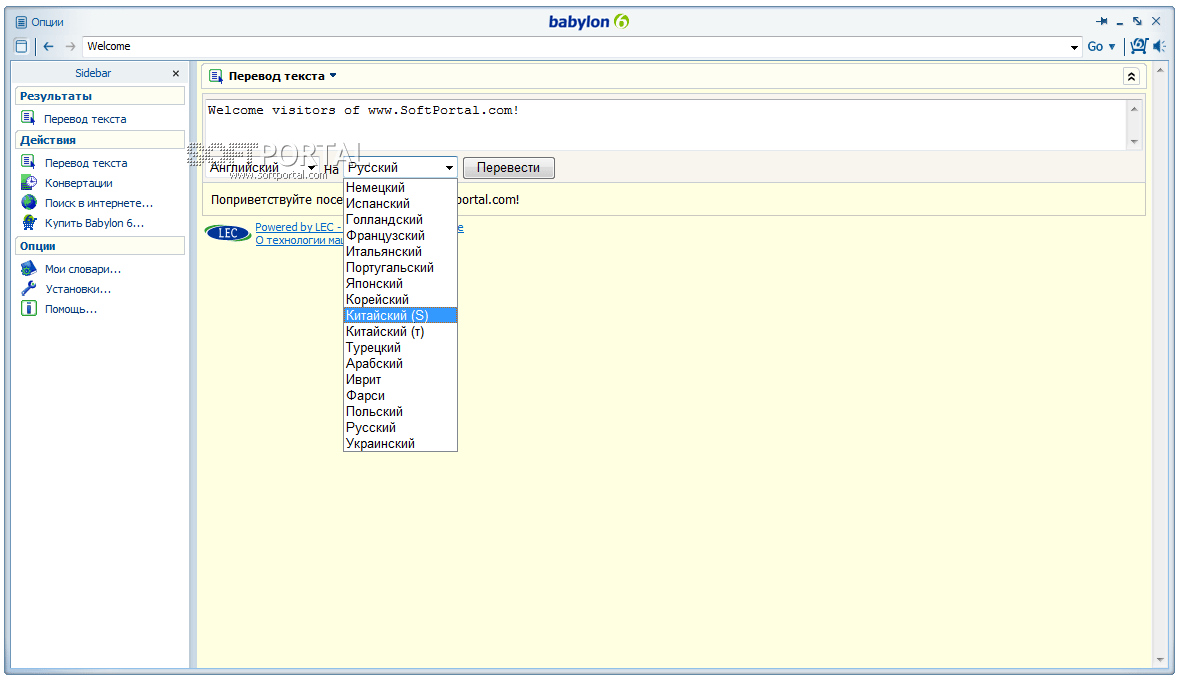
Task: Click the Помощь info icon
Action: (x=29, y=308)
